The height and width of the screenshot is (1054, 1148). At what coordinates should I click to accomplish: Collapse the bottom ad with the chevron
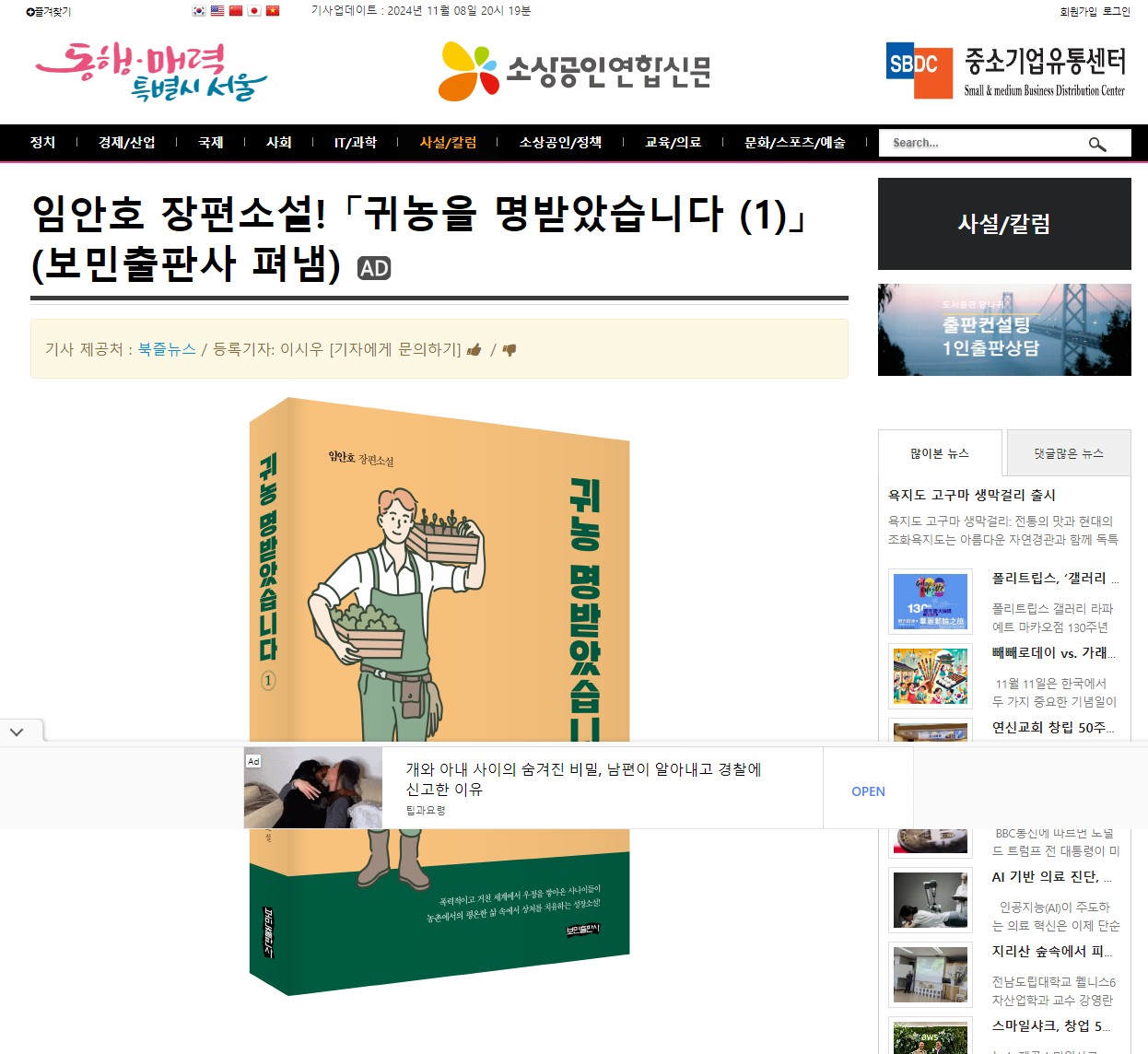click(x=17, y=732)
